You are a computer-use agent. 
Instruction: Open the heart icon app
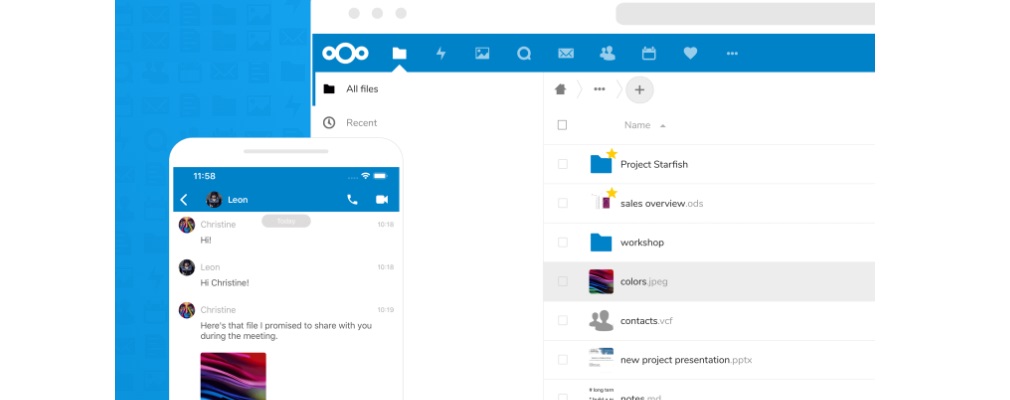coord(691,53)
